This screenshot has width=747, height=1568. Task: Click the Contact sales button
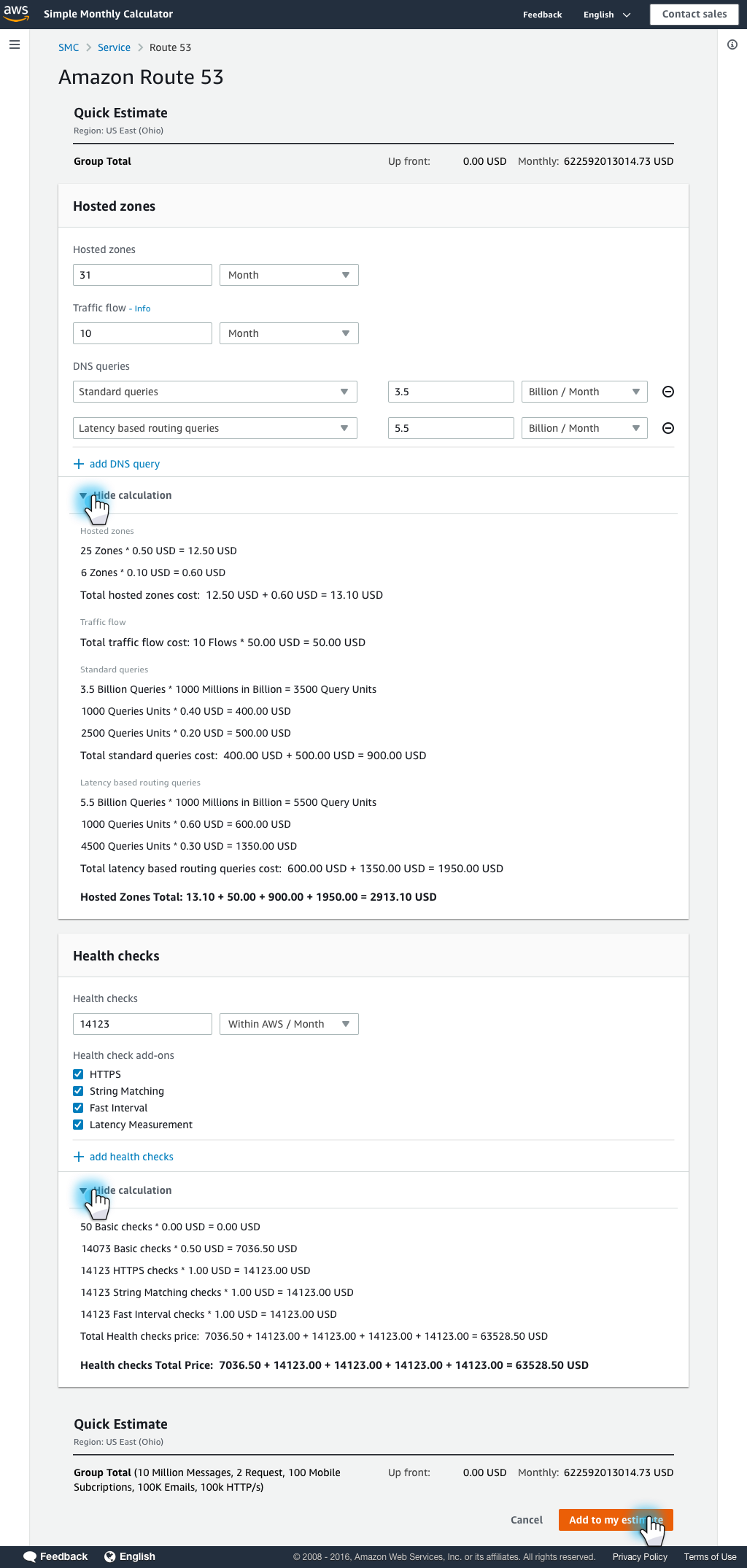coord(694,14)
